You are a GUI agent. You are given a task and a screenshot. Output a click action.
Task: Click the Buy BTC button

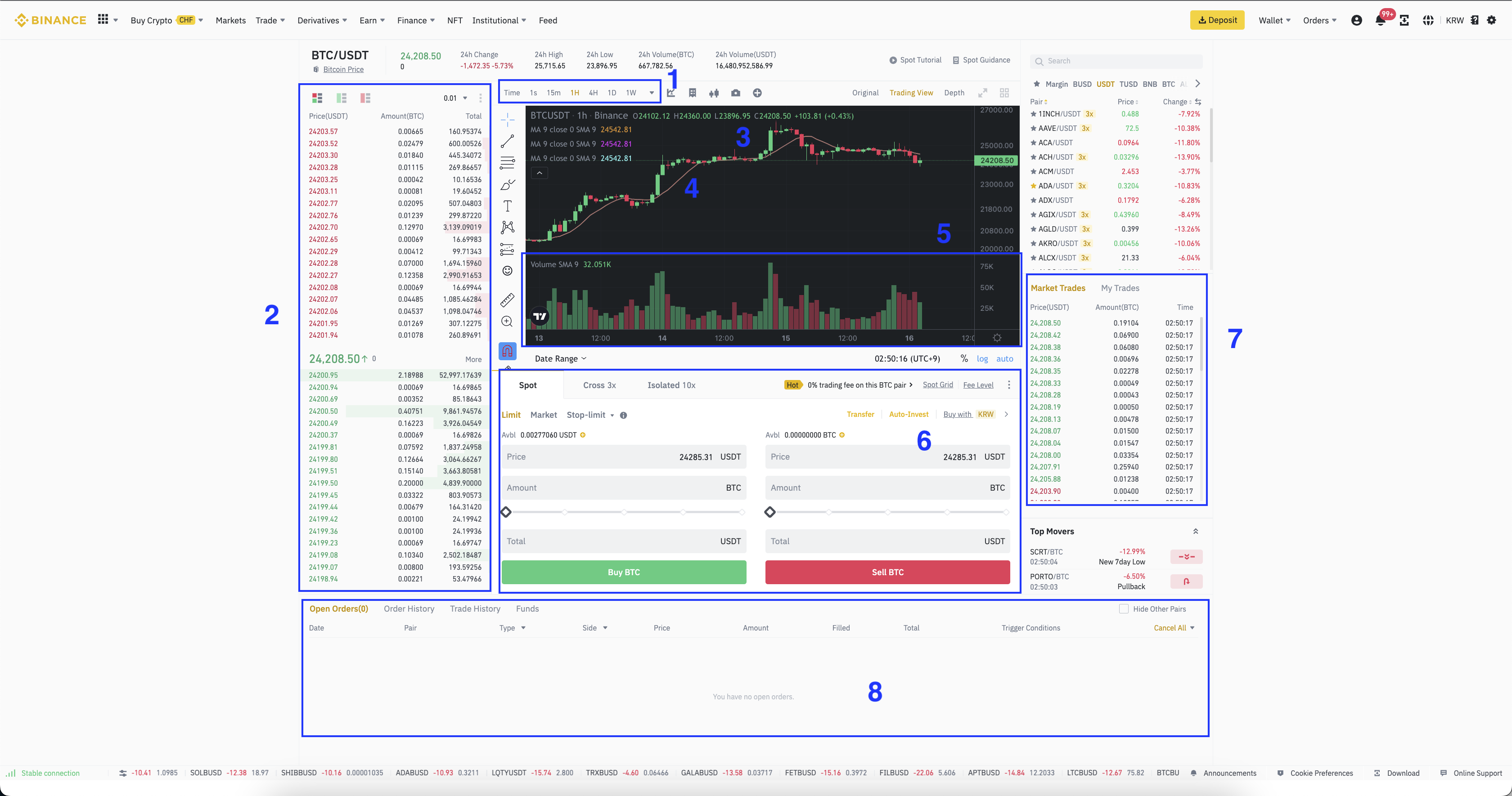click(623, 572)
